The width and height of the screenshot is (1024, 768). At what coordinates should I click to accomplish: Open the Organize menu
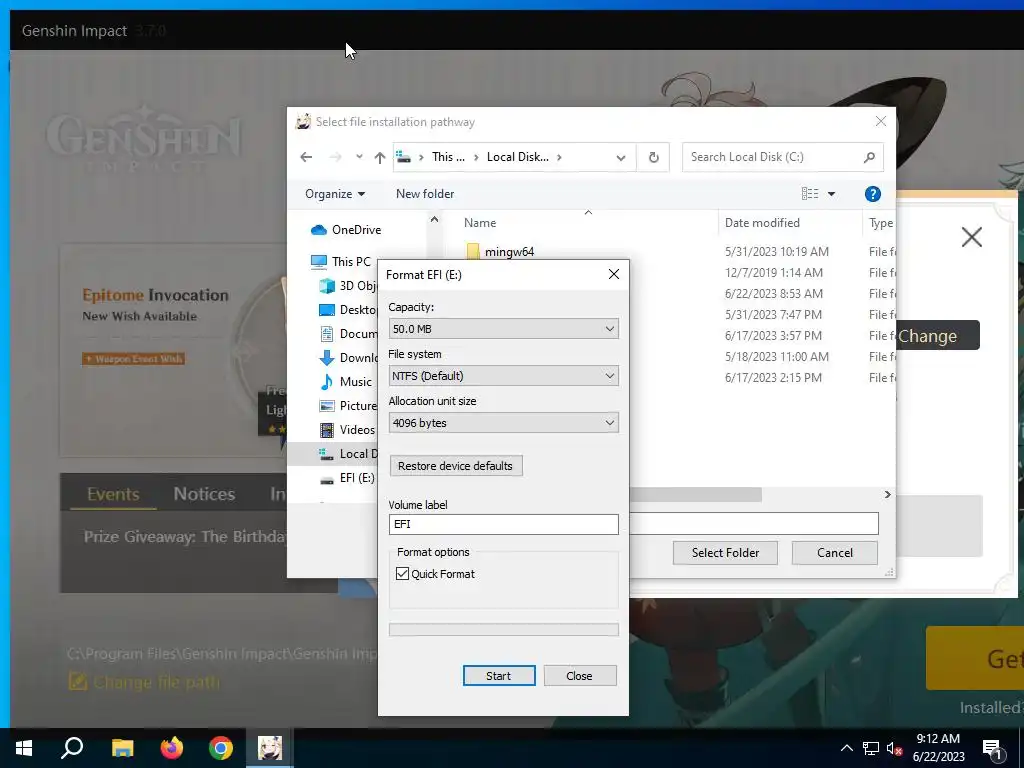point(335,194)
